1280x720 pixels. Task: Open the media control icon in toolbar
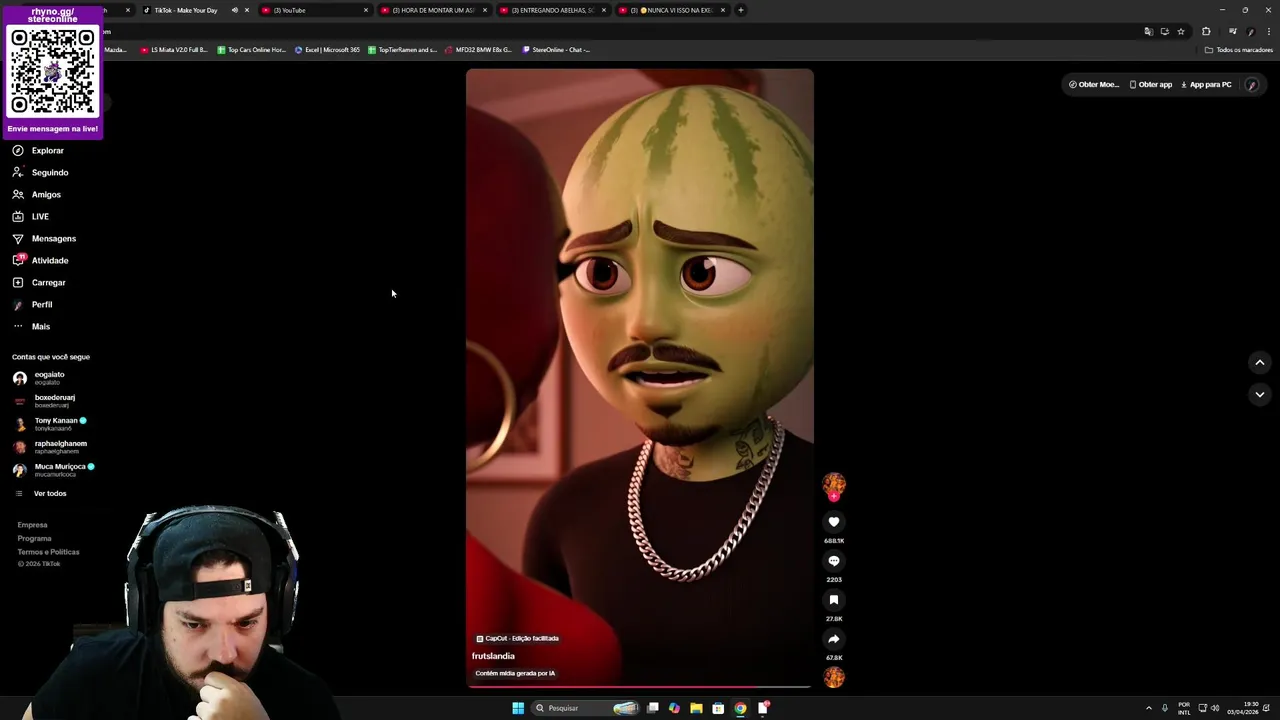[1233, 32]
